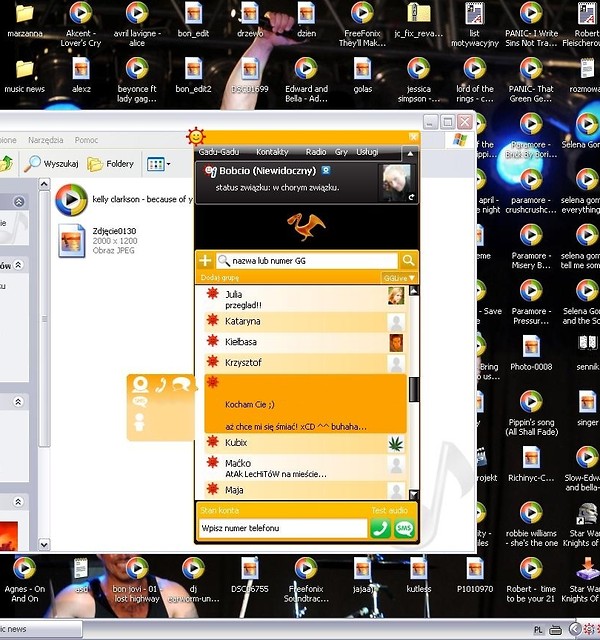Select contact Kiełbasa
Image resolution: width=600 pixels, height=640 pixels.
coord(305,342)
